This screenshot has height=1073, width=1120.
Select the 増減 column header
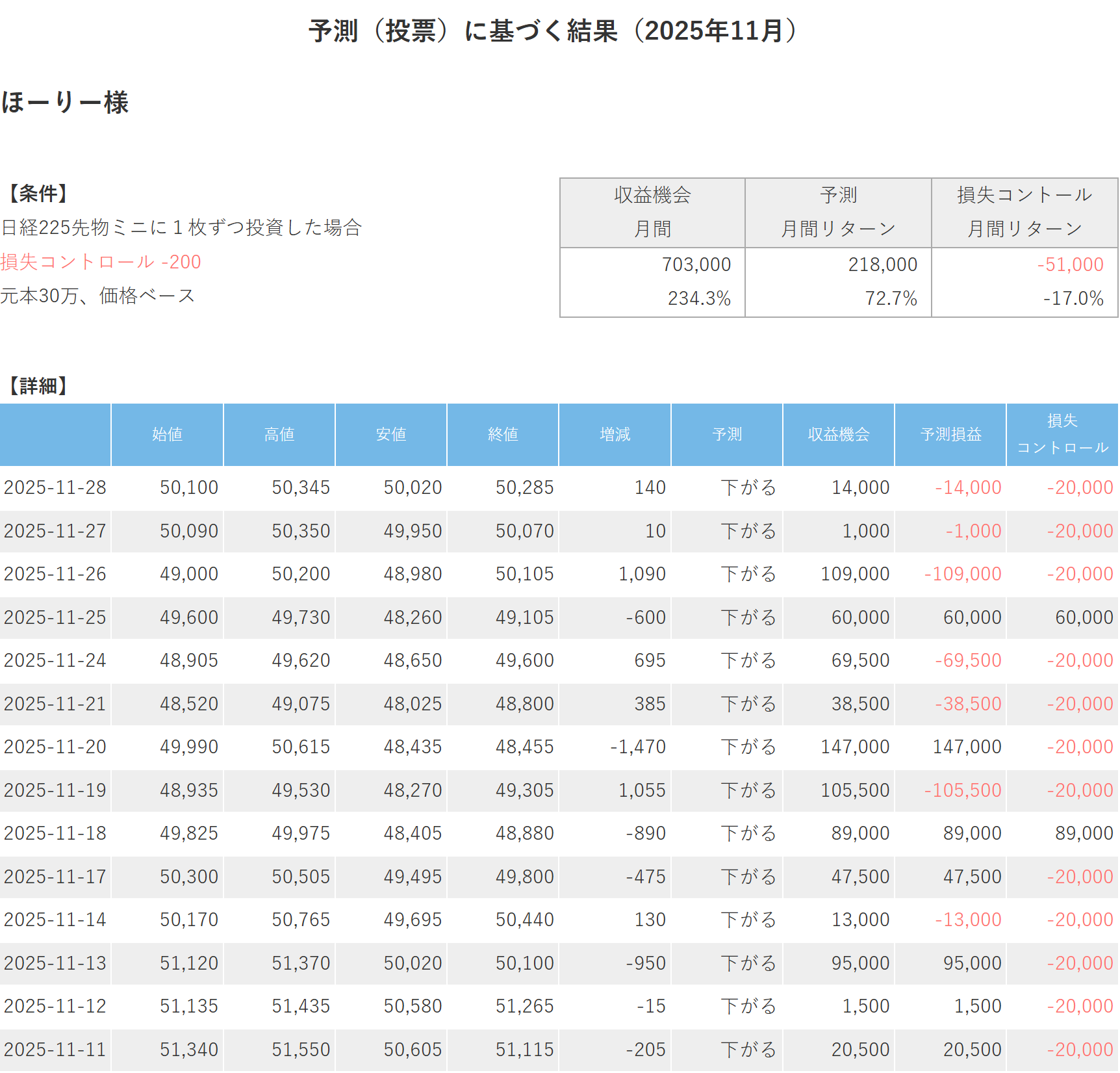tap(615, 434)
